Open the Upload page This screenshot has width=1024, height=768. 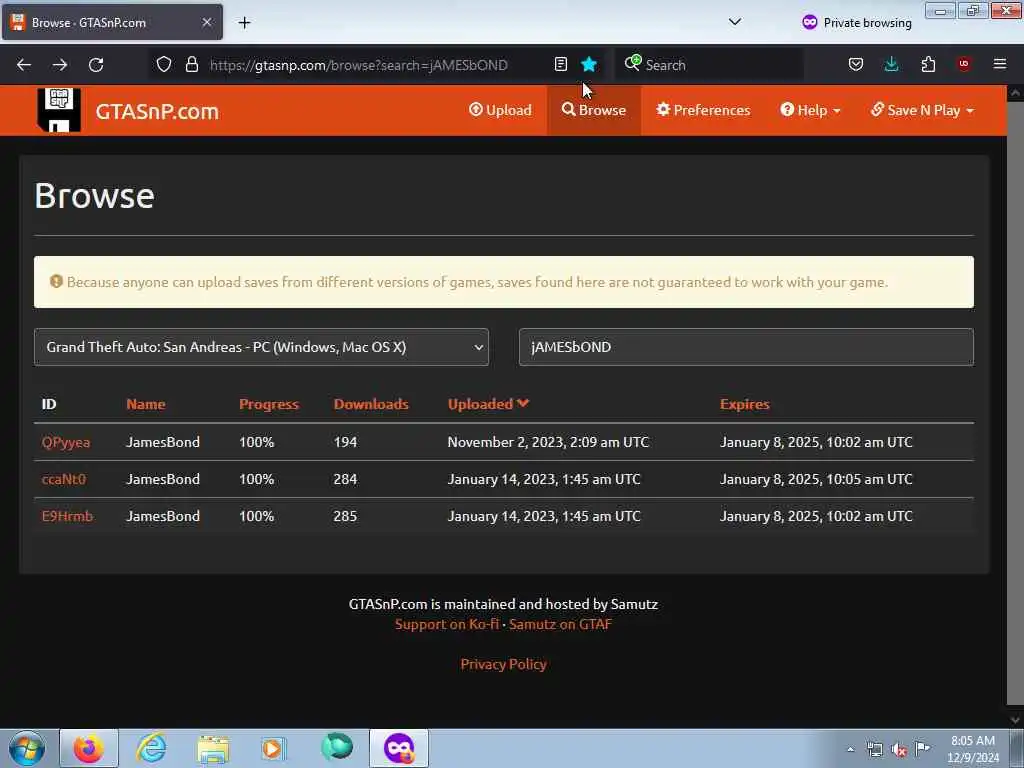point(500,110)
